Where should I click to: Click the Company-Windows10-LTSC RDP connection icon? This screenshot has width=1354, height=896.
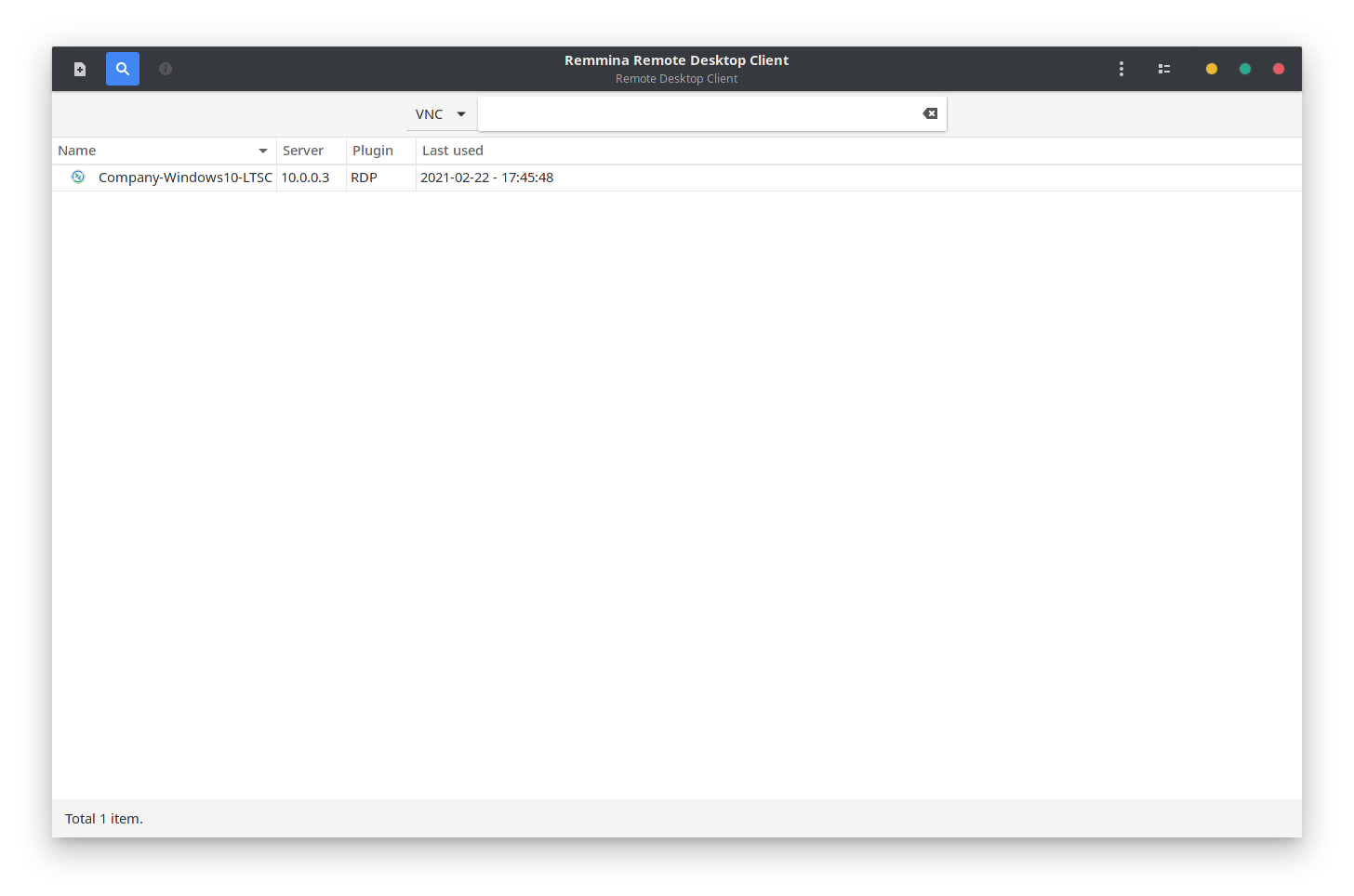78,177
